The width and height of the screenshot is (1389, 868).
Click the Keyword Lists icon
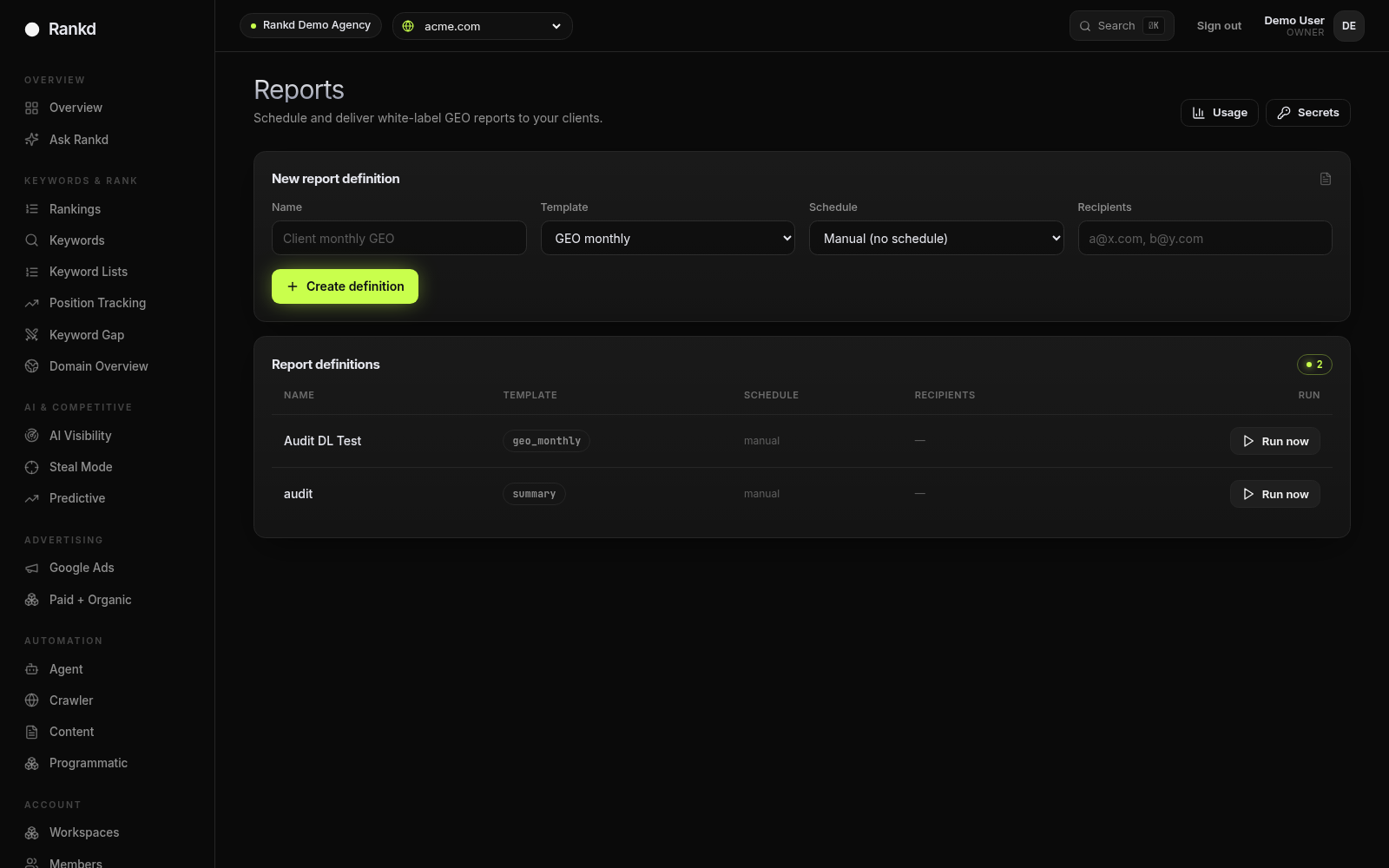click(32, 272)
